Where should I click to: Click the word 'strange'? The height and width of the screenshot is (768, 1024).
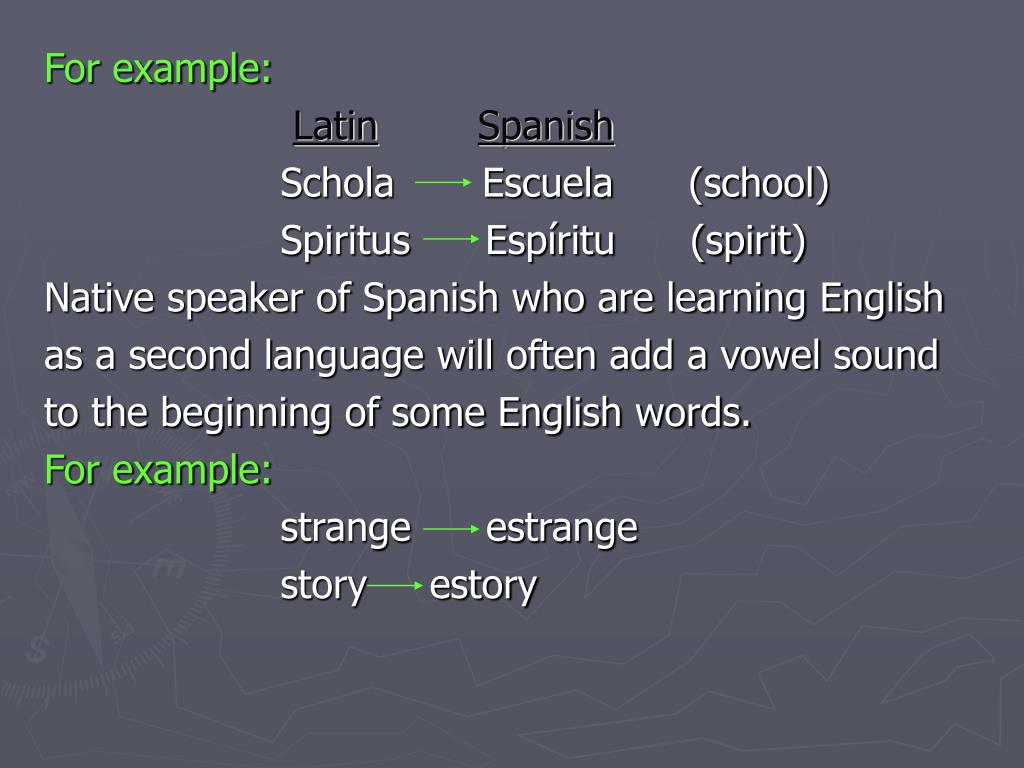pyautogui.click(x=346, y=529)
